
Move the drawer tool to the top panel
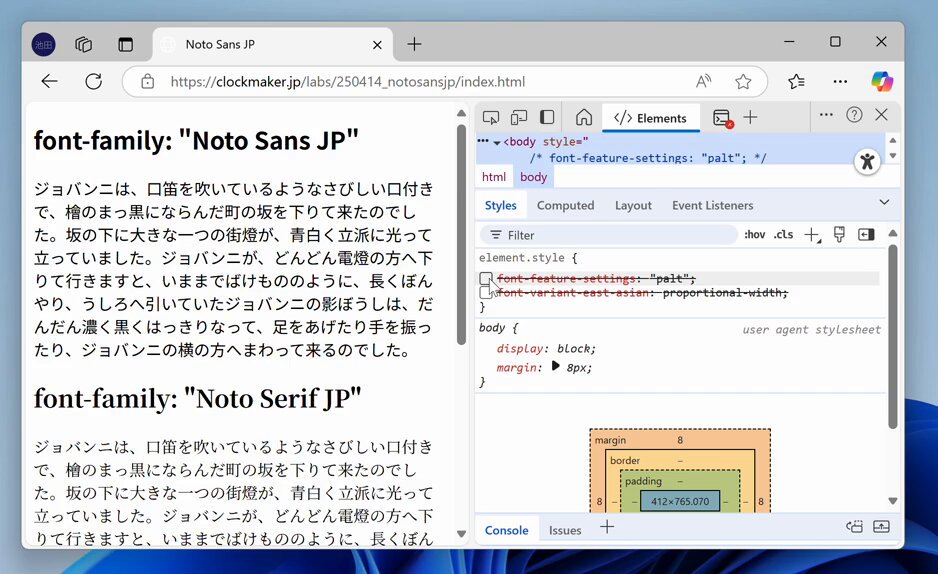(x=855, y=527)
